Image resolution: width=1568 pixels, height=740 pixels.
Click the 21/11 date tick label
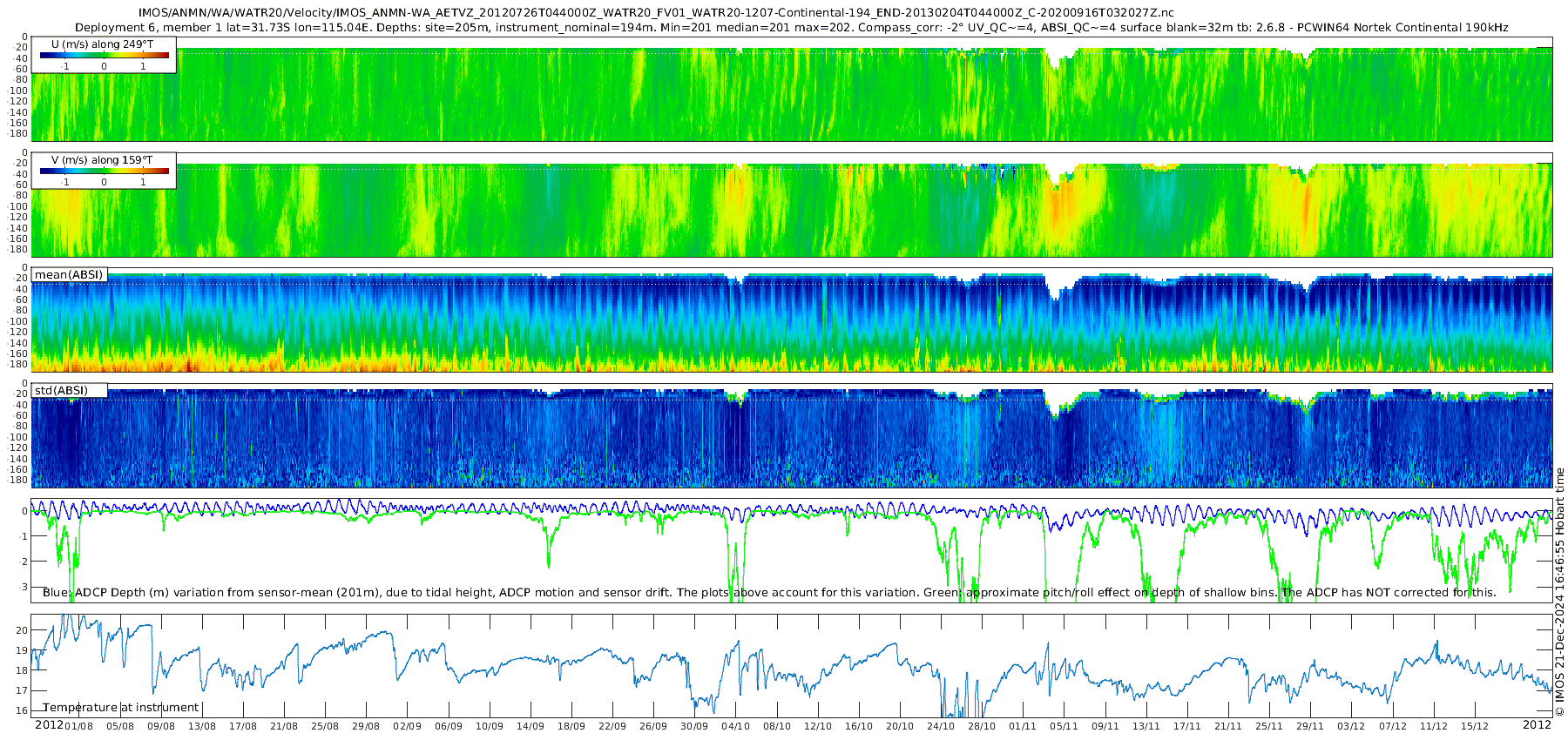pos(1227,726)
